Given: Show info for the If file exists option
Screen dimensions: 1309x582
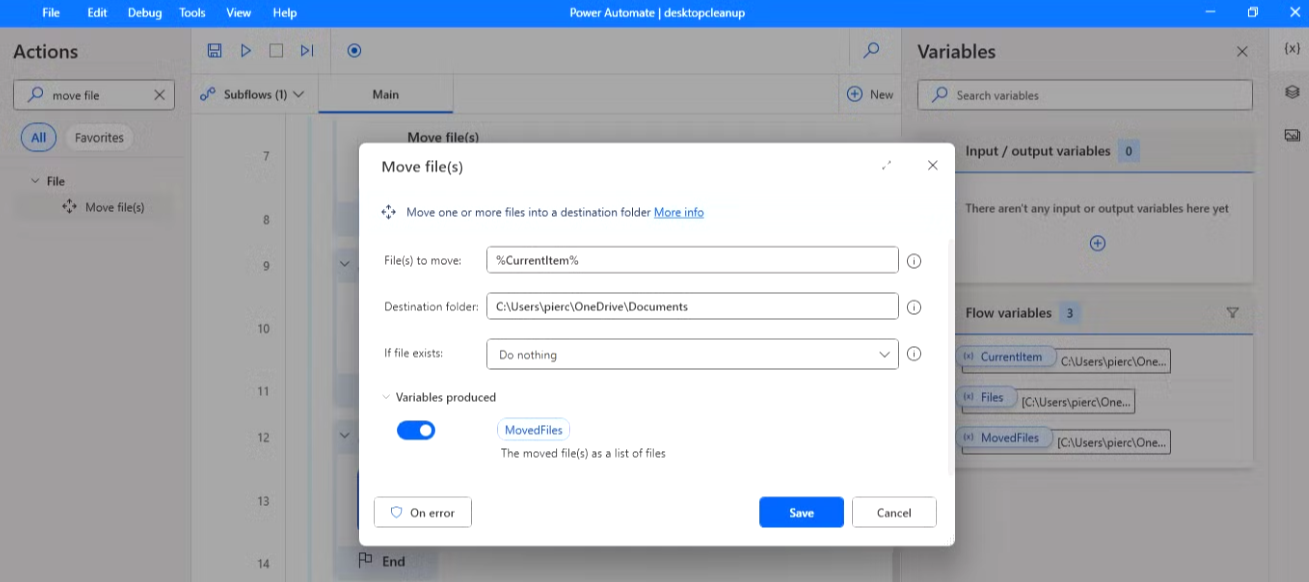Looking at the screenshot, I should pos(913,354).
